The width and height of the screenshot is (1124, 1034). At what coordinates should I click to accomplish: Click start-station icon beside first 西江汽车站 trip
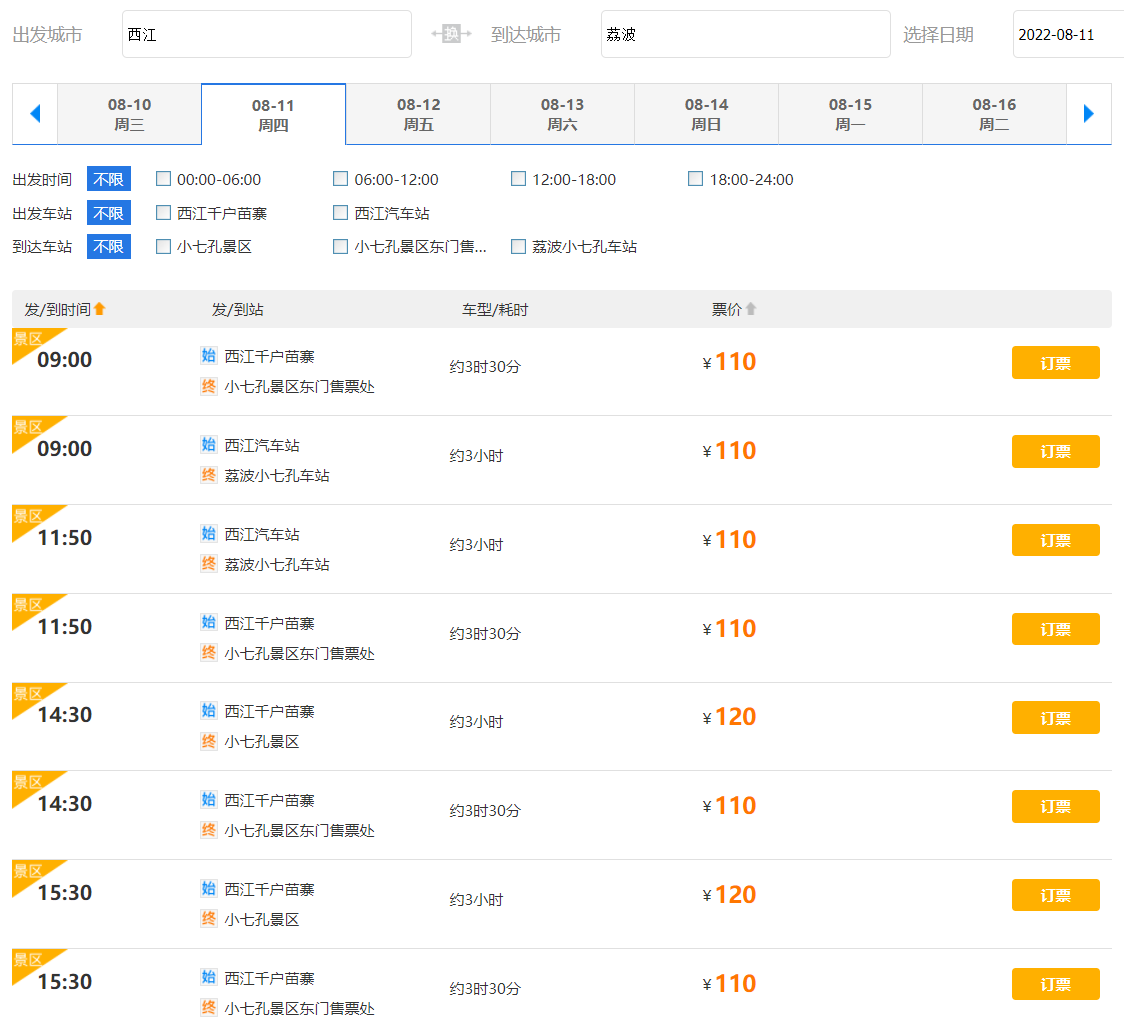pos(208,444)
